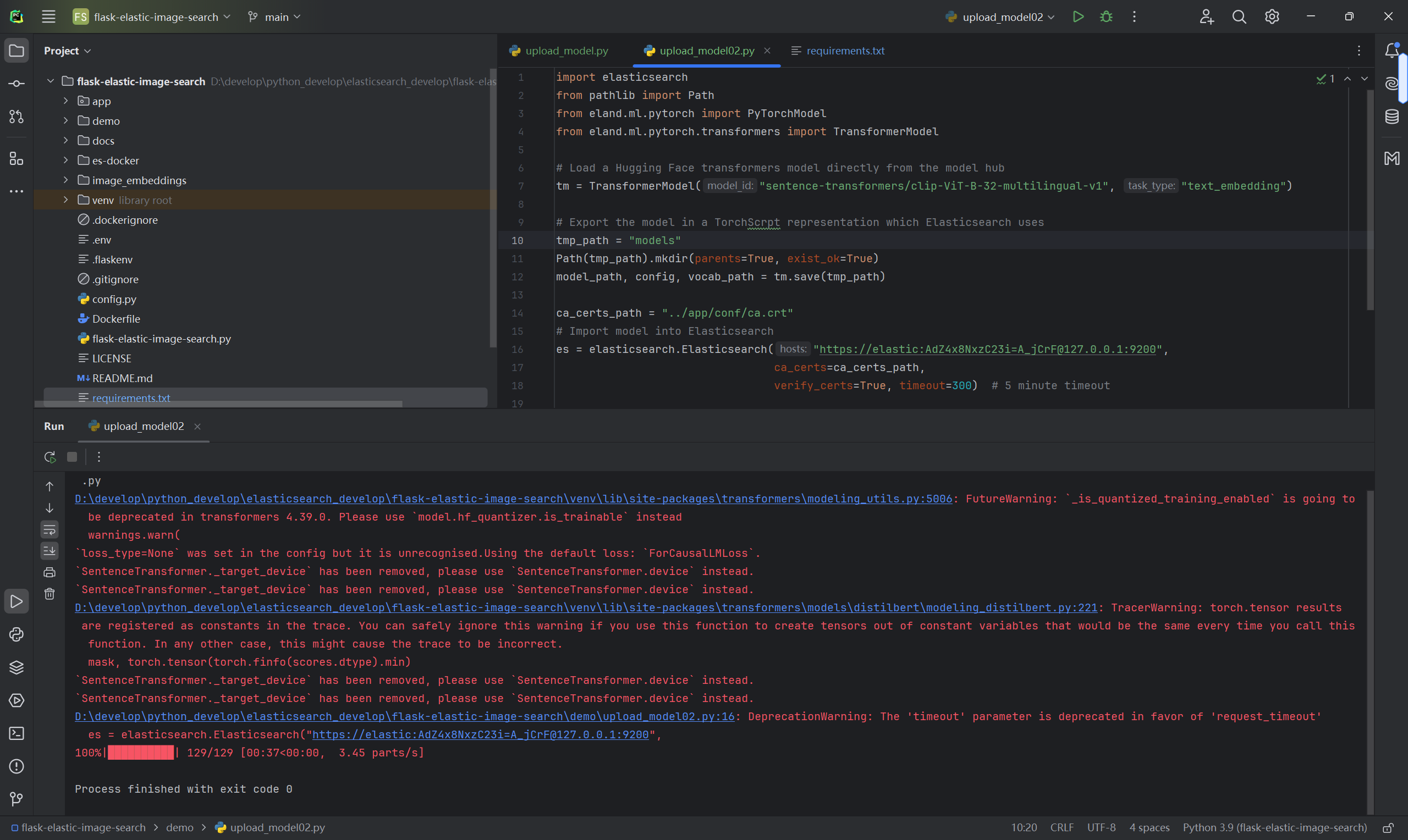Screen dimensions: 1408x840
Task: Start debugging with the bug icon
Action: [1105, 17]
